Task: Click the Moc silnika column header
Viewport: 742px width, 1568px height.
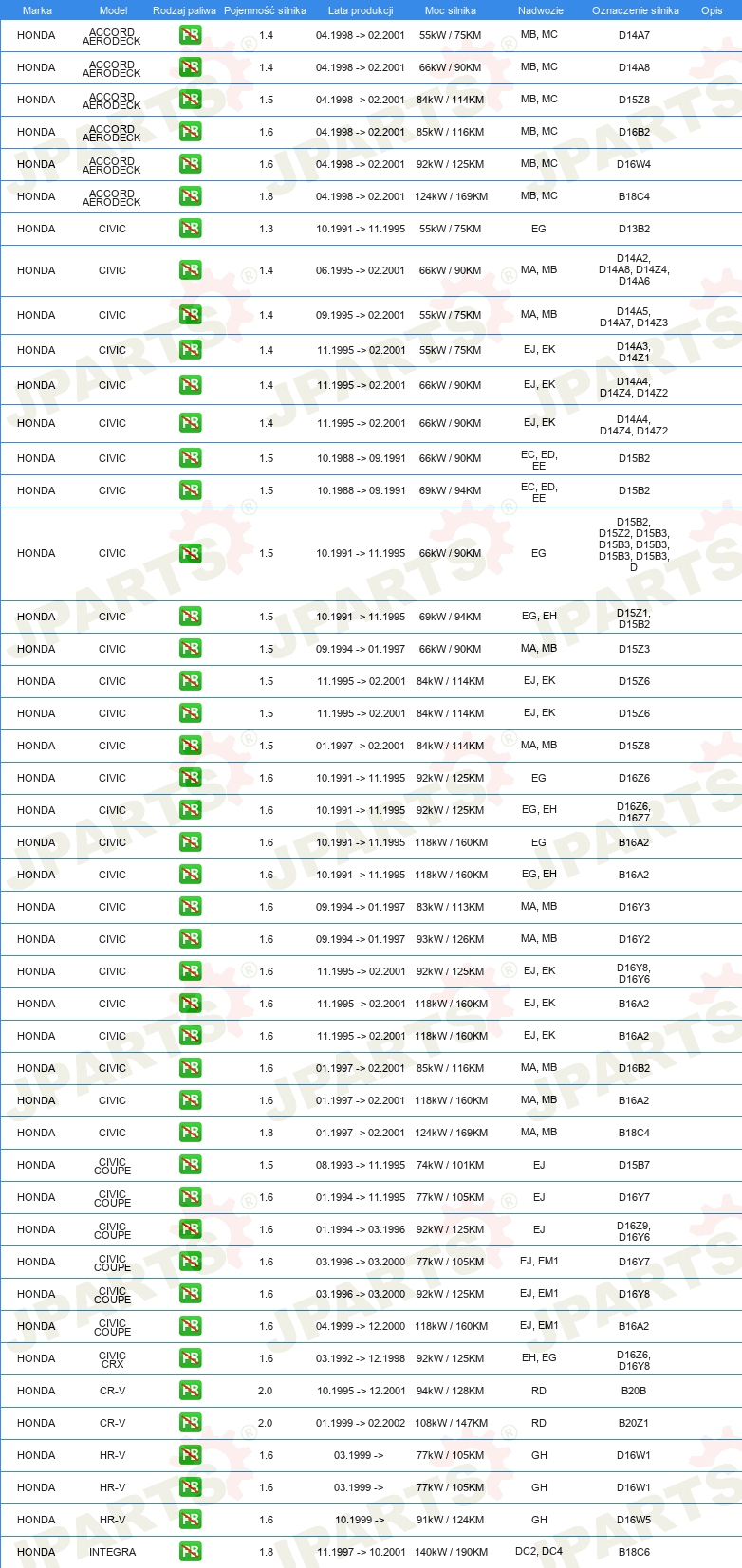Action: pos(451,10)
